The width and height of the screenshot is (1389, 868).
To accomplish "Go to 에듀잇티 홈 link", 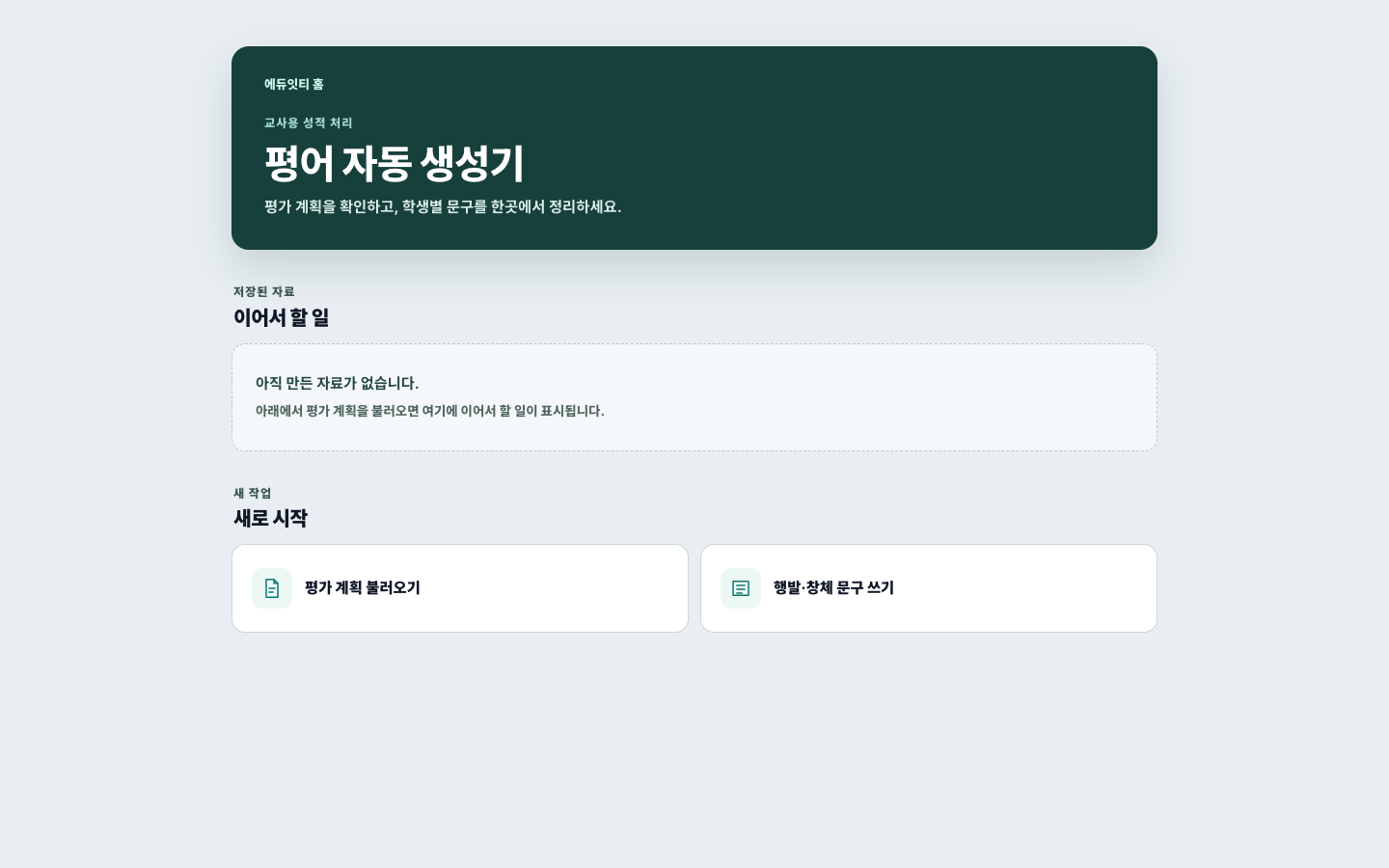I will tap(294, 85).
